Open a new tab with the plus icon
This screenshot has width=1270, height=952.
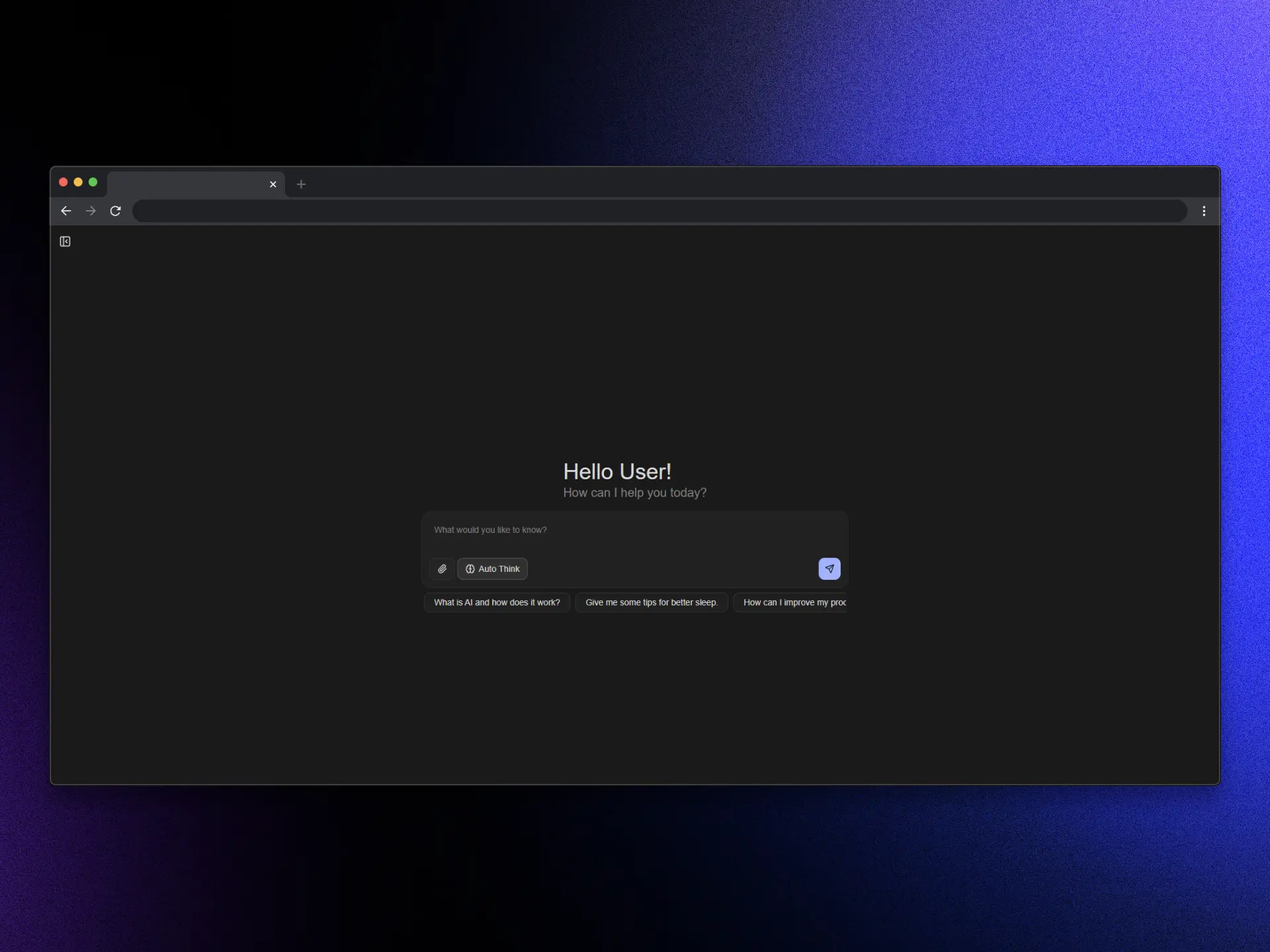pos(301,184)
